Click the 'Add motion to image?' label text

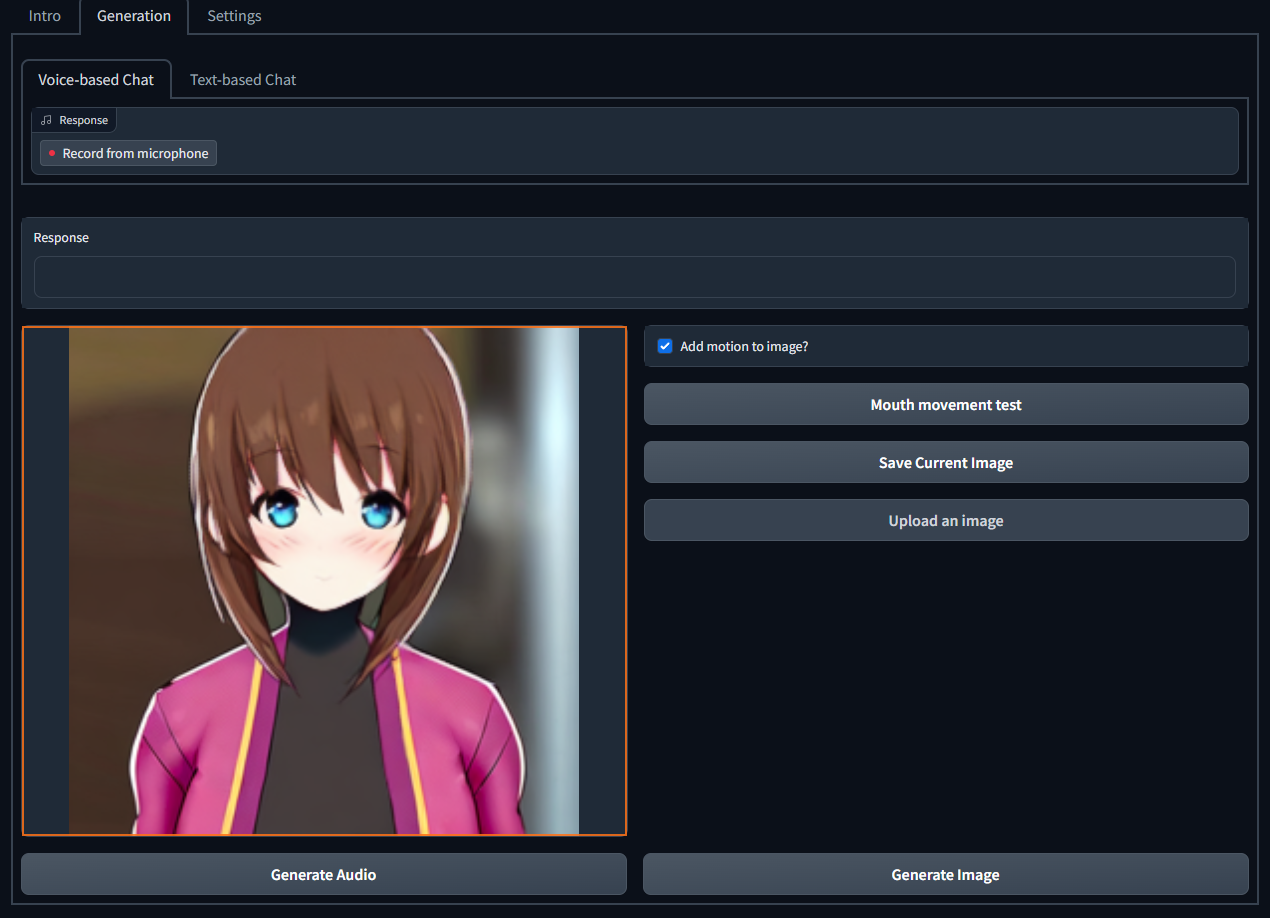click(x=744, y=346)
